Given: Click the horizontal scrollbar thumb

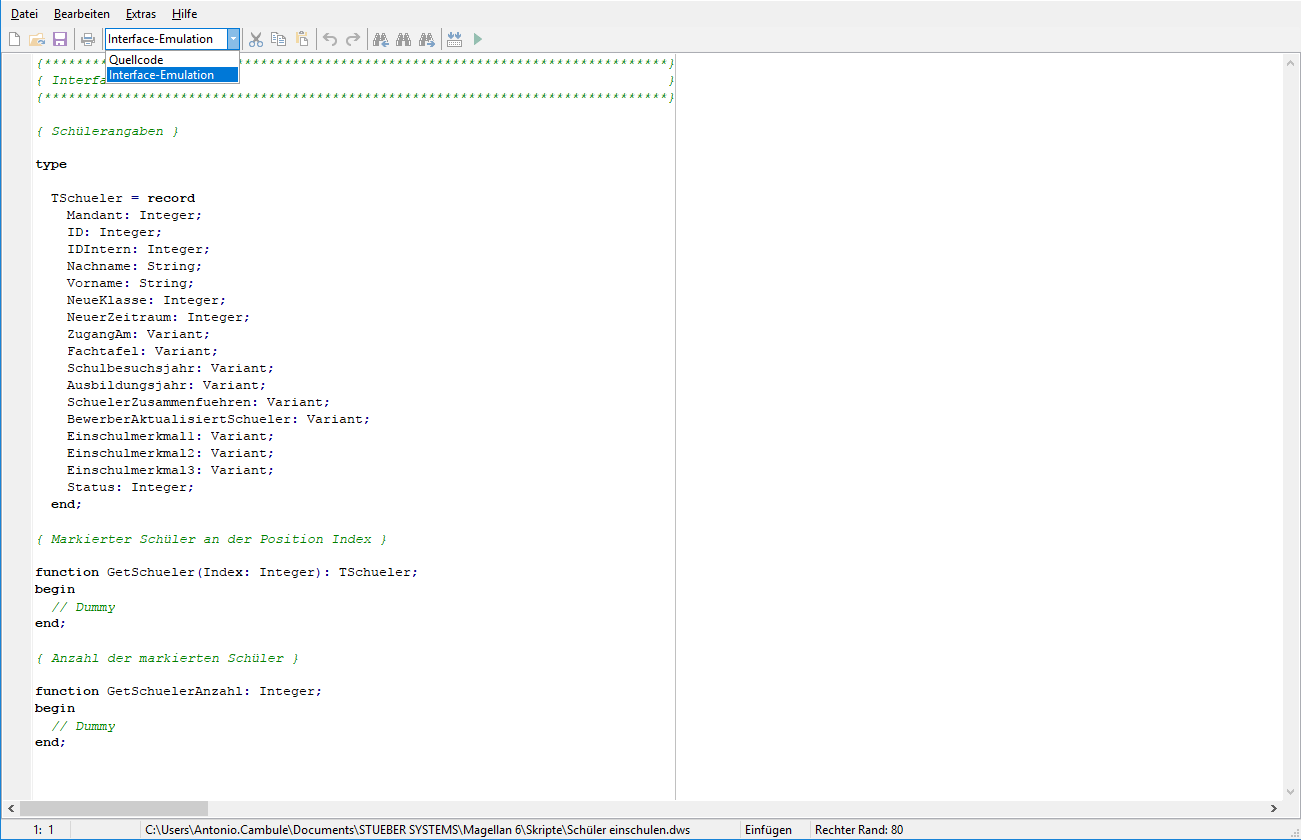Looking at the screenshot, I should (114, 808).
